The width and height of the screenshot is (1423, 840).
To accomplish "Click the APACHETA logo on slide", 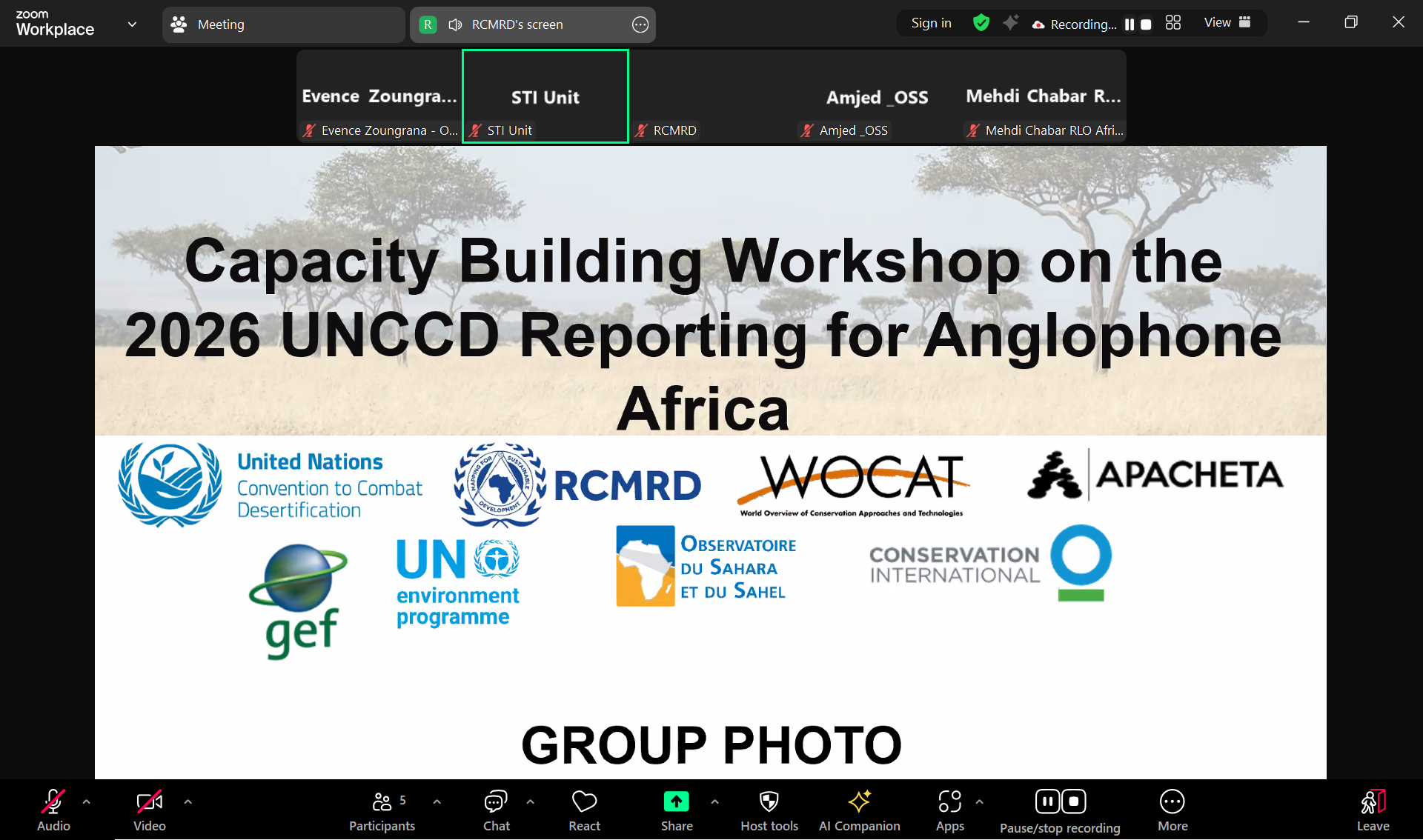I will click(x=1155, y=475).
